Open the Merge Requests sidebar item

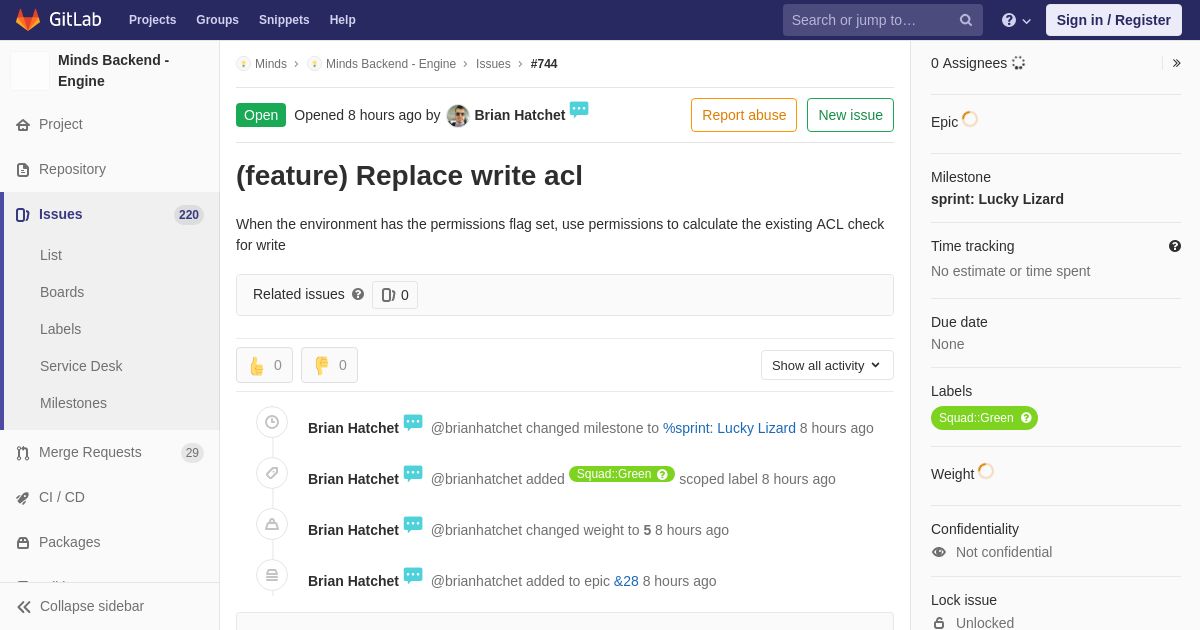[90, 452]
